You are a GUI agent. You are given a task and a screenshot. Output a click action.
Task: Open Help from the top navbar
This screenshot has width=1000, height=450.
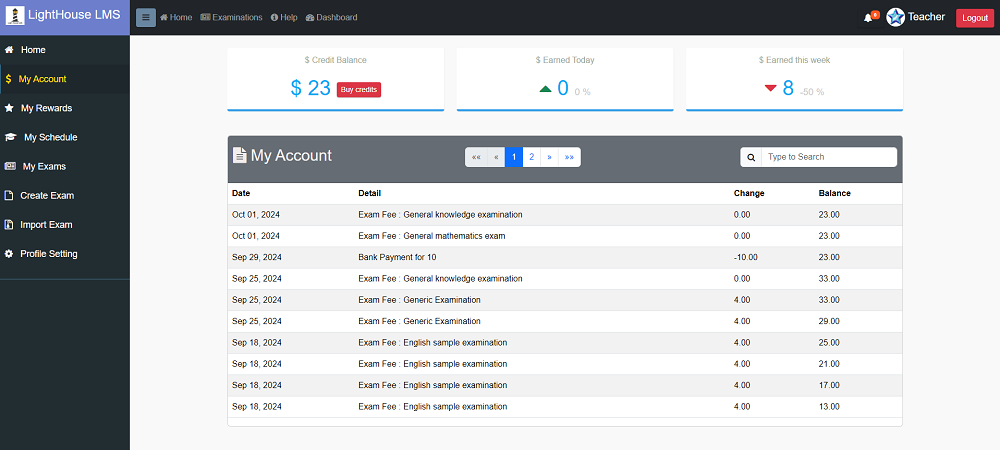point(284,17)
